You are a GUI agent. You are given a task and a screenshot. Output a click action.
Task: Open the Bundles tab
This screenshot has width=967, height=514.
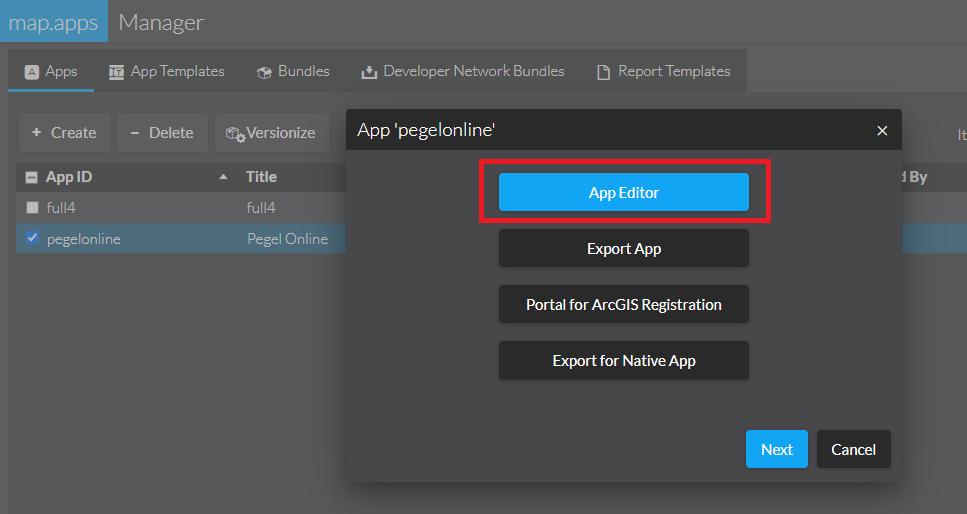pyautogui.click(x=293, y=71)
